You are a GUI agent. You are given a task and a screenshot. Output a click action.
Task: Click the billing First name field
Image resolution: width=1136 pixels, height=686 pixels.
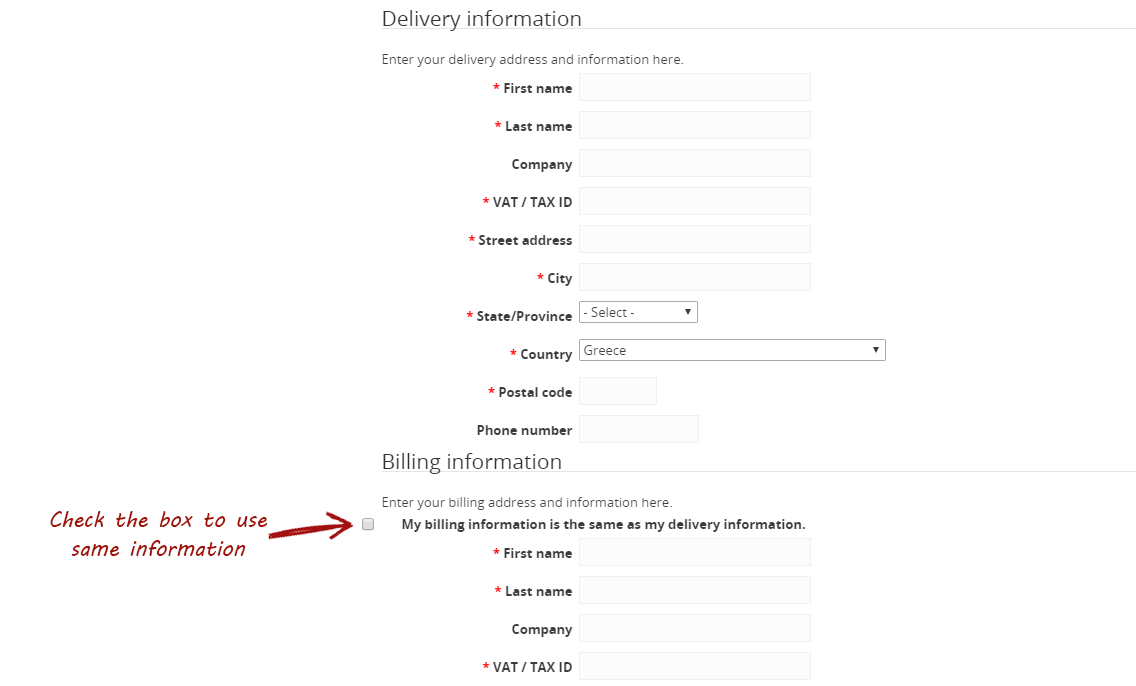pyautogui.click(x=695, y=552)
